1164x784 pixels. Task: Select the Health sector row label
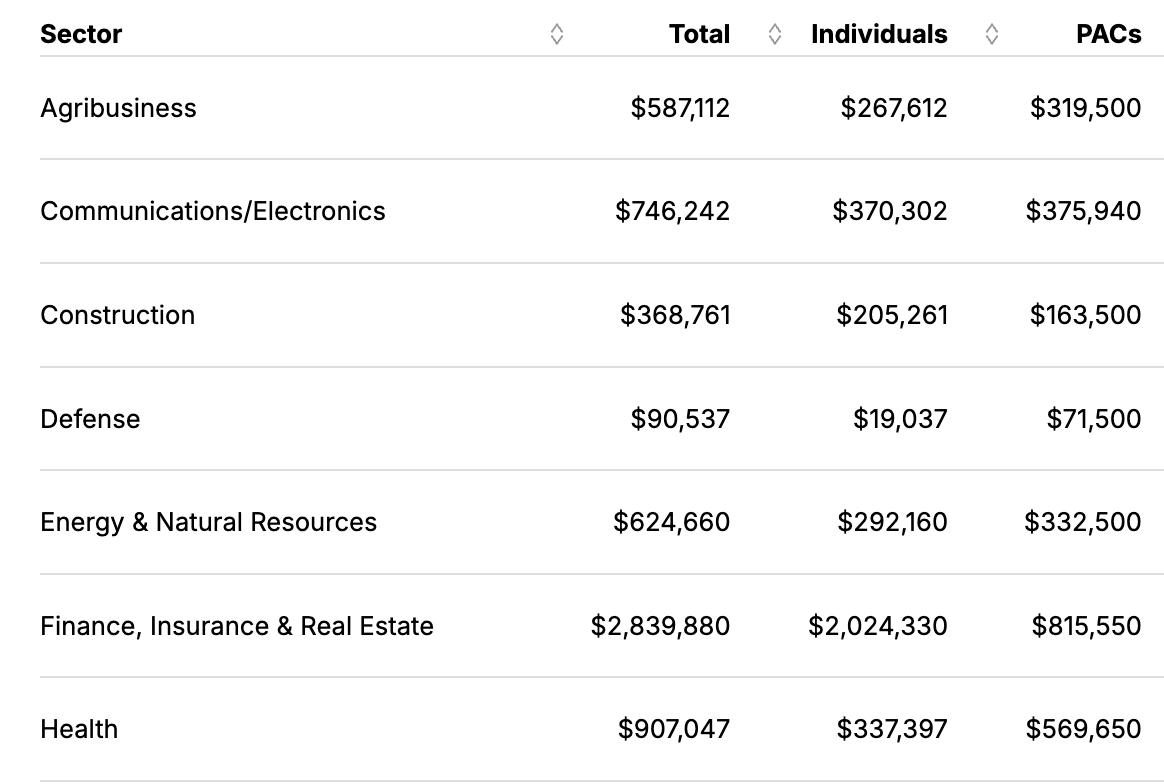79,729
